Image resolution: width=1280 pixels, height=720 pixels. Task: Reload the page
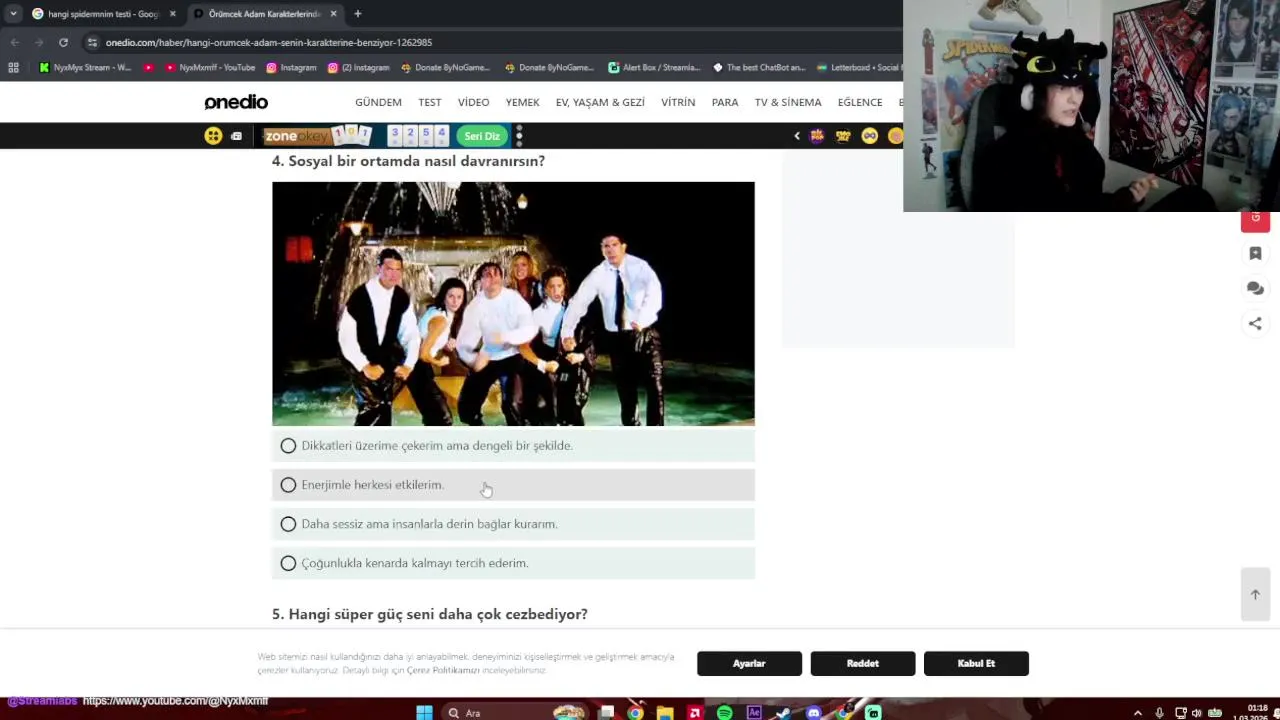coord(63,42)
